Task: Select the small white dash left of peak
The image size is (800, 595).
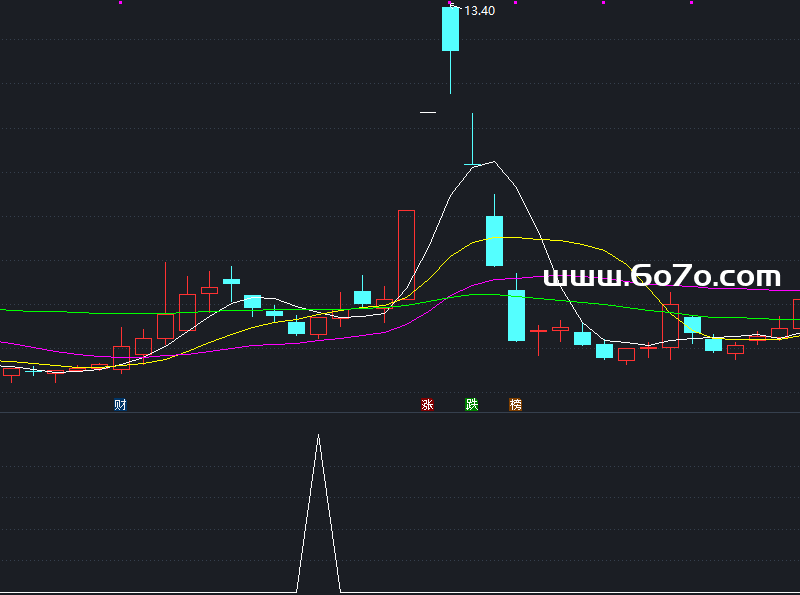Action: [x=428, y=113]
